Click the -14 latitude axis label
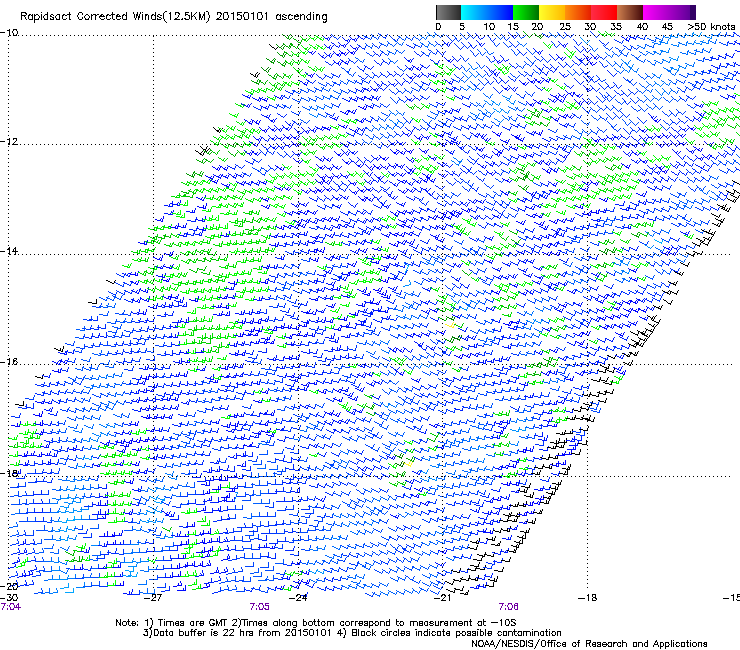The width and height of the screenshot is (740, 650). pyautogui.click(x=9, y=251)
